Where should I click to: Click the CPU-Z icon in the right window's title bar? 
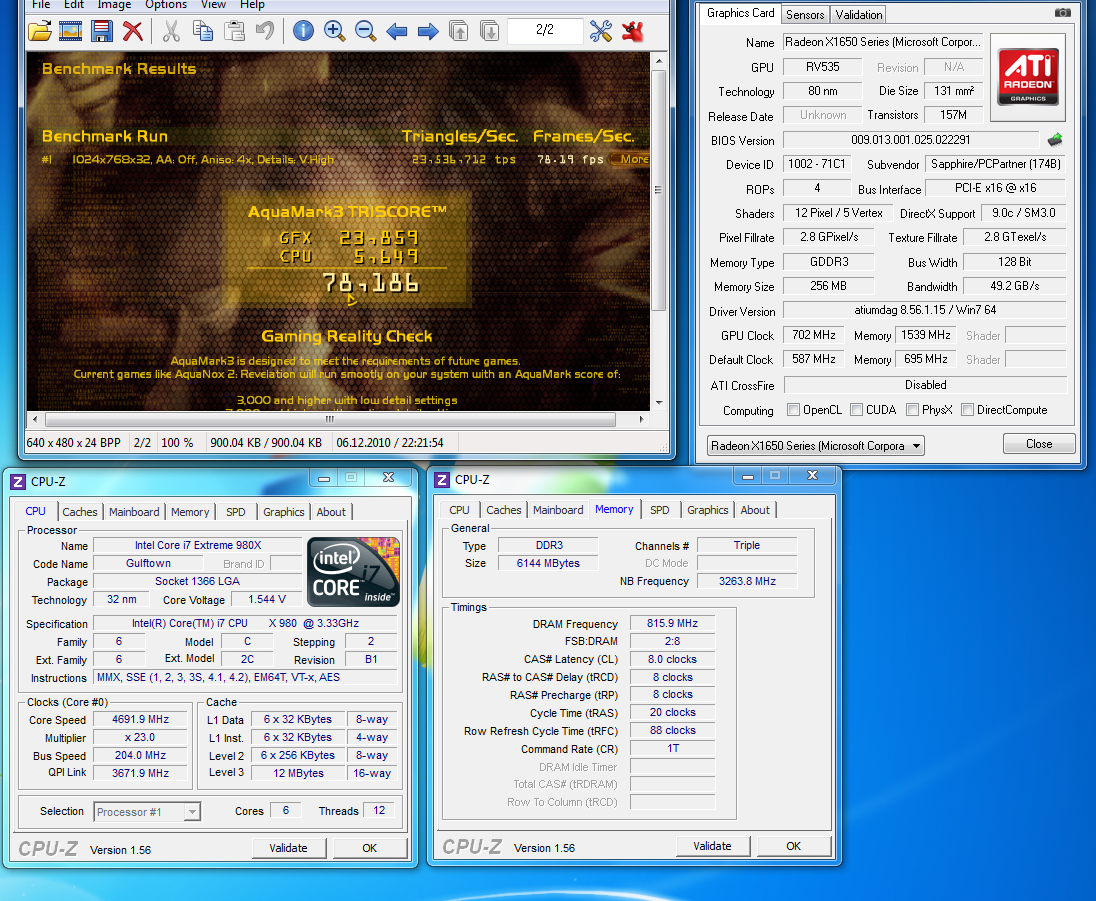click(442, 480)
